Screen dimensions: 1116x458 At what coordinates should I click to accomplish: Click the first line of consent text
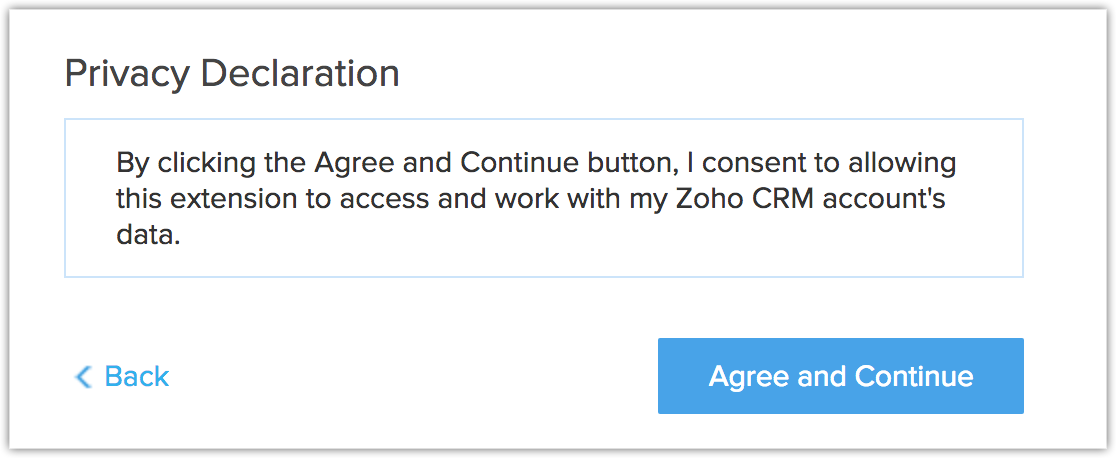pos(536,163)
